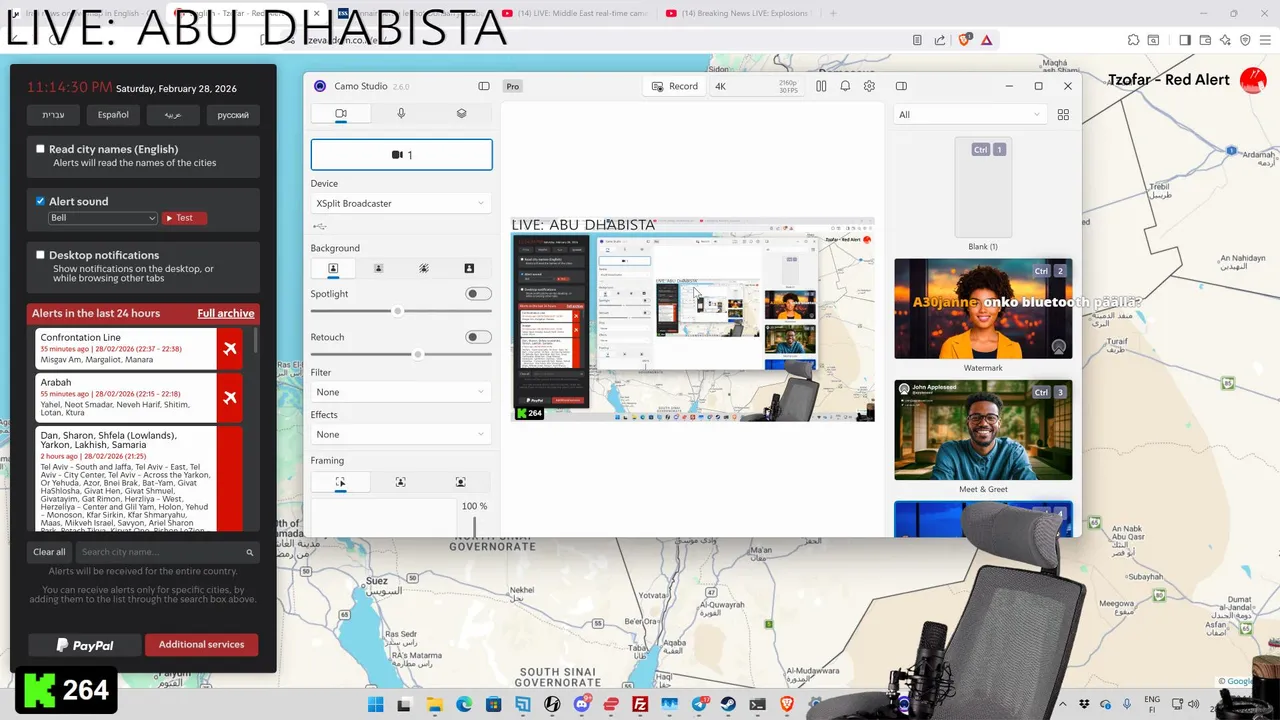
Task: Switch Red Alert language to Español
Action: 113,115
